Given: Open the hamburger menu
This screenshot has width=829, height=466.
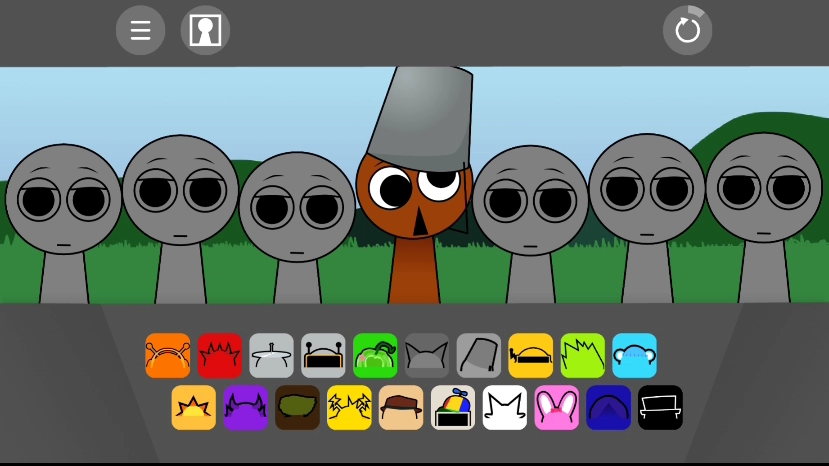Looking at the screenshot, I should (x=140, y=30).
